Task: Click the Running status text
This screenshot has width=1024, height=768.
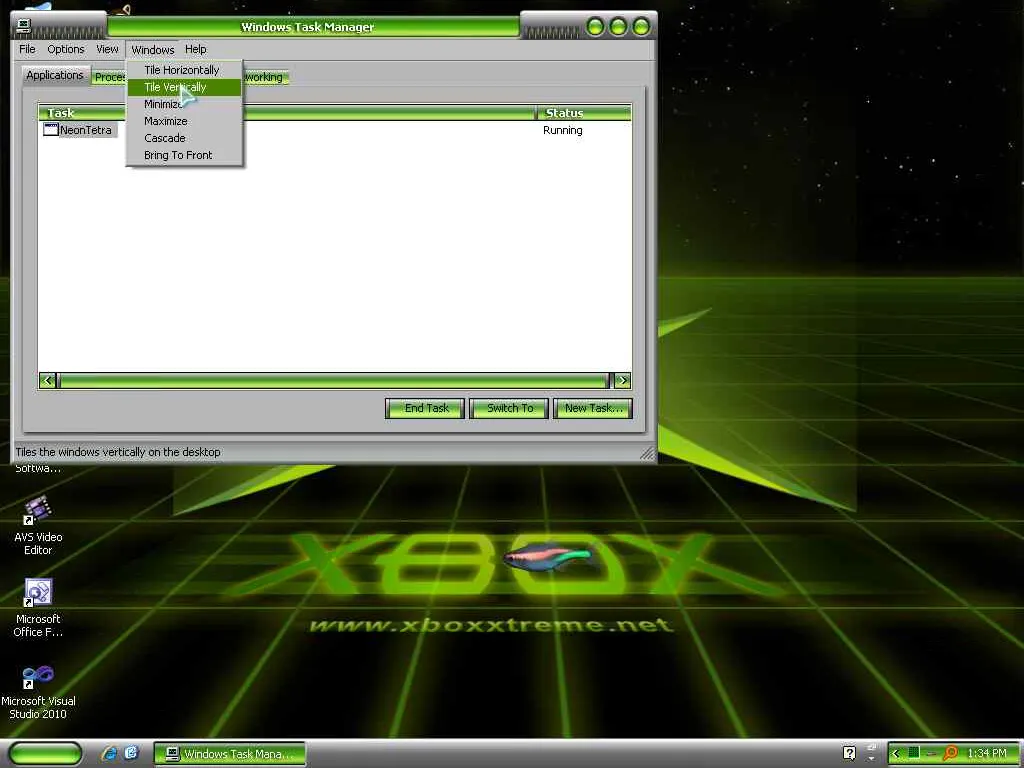Action: click(x=562, y=130)
